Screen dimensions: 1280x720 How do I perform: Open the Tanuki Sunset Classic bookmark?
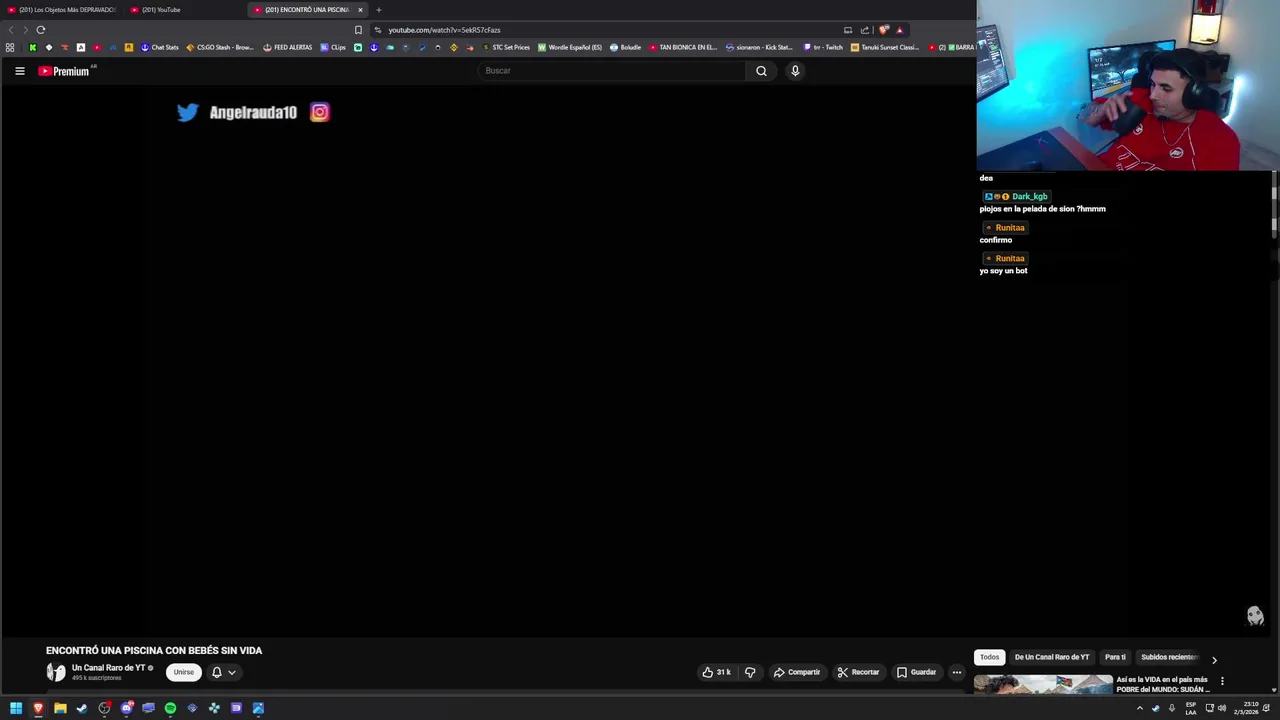(885, 47)
